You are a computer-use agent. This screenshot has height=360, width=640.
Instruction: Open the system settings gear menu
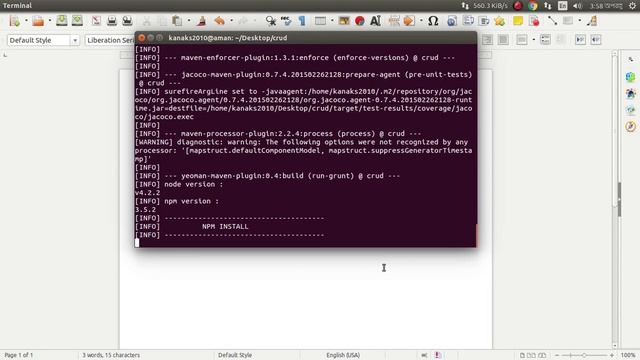632,6
